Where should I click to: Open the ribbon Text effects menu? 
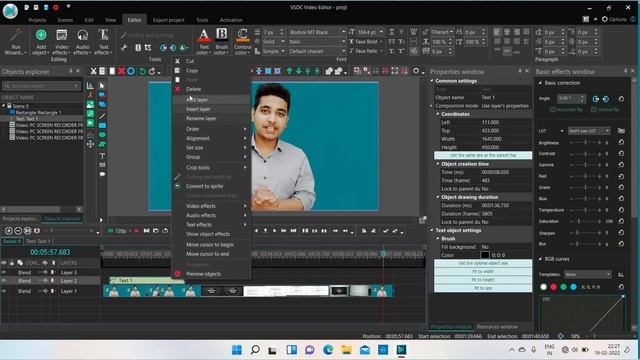103,42
